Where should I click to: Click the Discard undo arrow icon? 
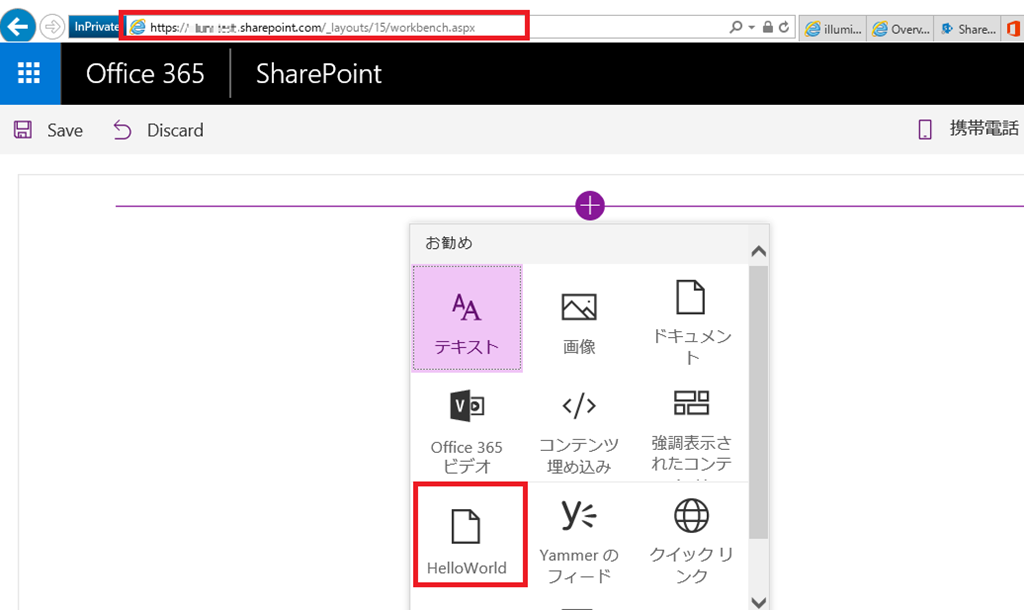122,130
